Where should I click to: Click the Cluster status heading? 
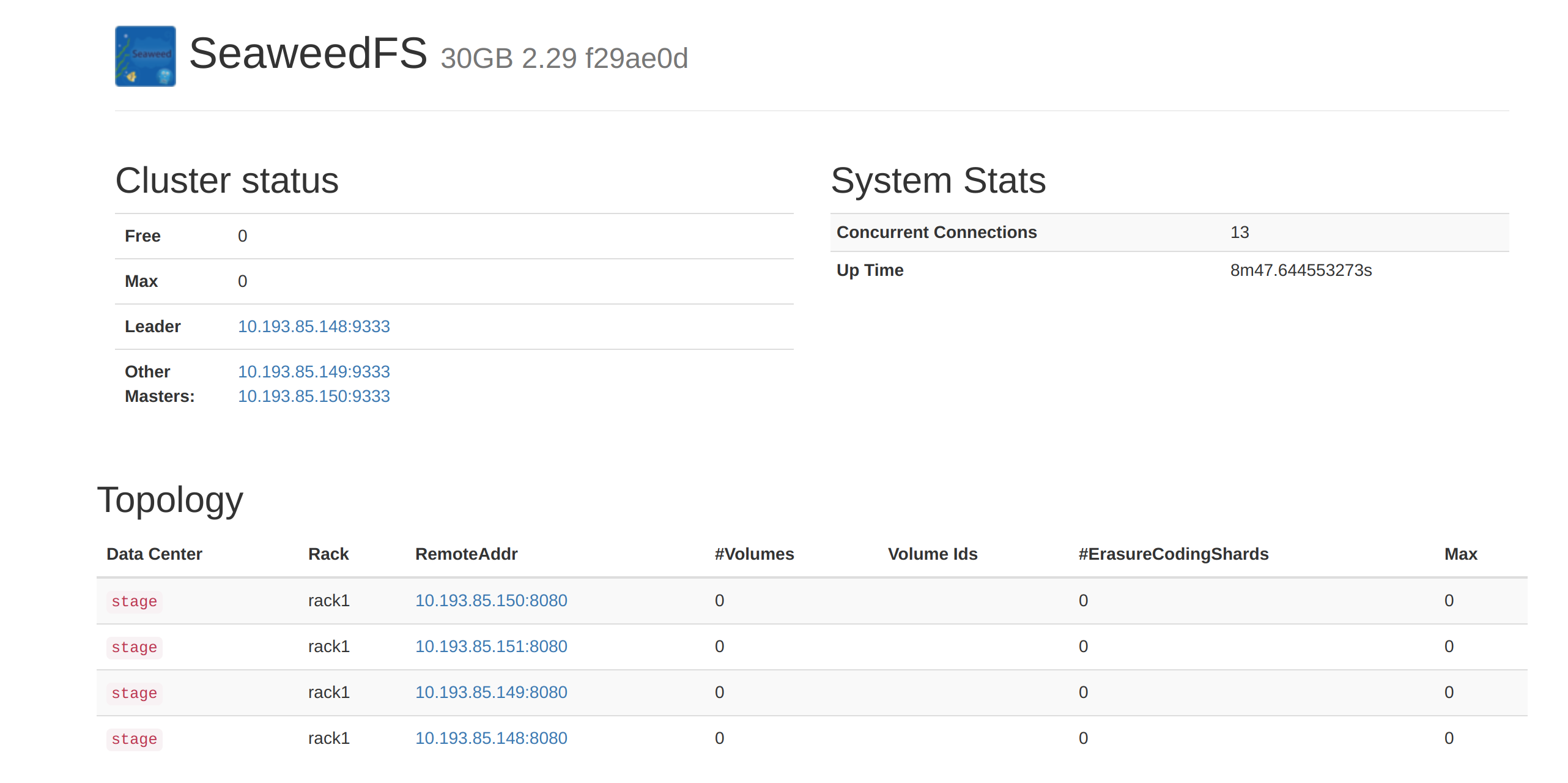227,181
